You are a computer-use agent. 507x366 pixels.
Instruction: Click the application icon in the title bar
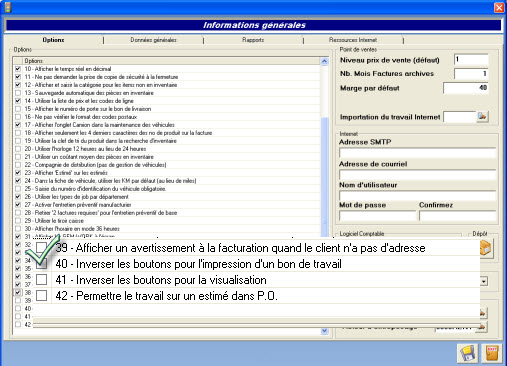click(7, 7)
